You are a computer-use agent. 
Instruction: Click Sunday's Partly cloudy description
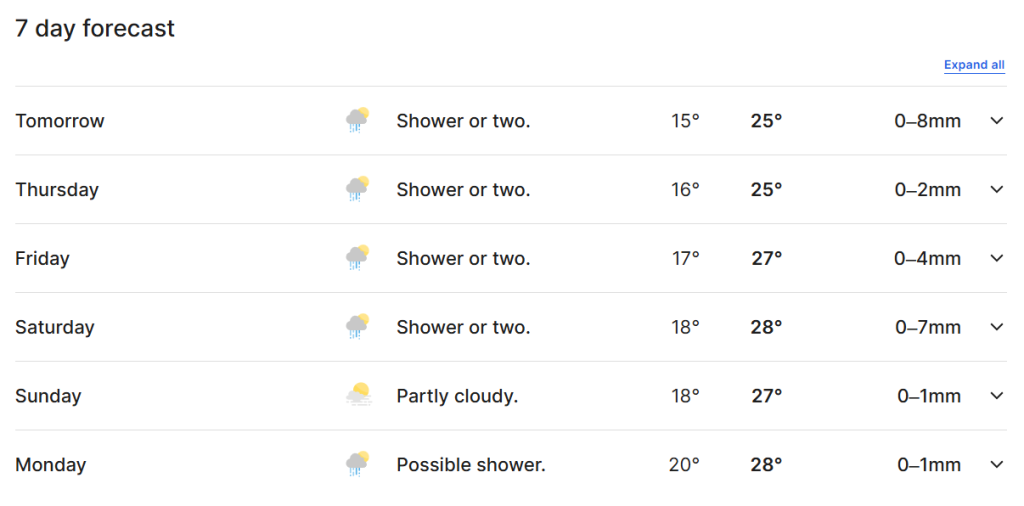457,396
